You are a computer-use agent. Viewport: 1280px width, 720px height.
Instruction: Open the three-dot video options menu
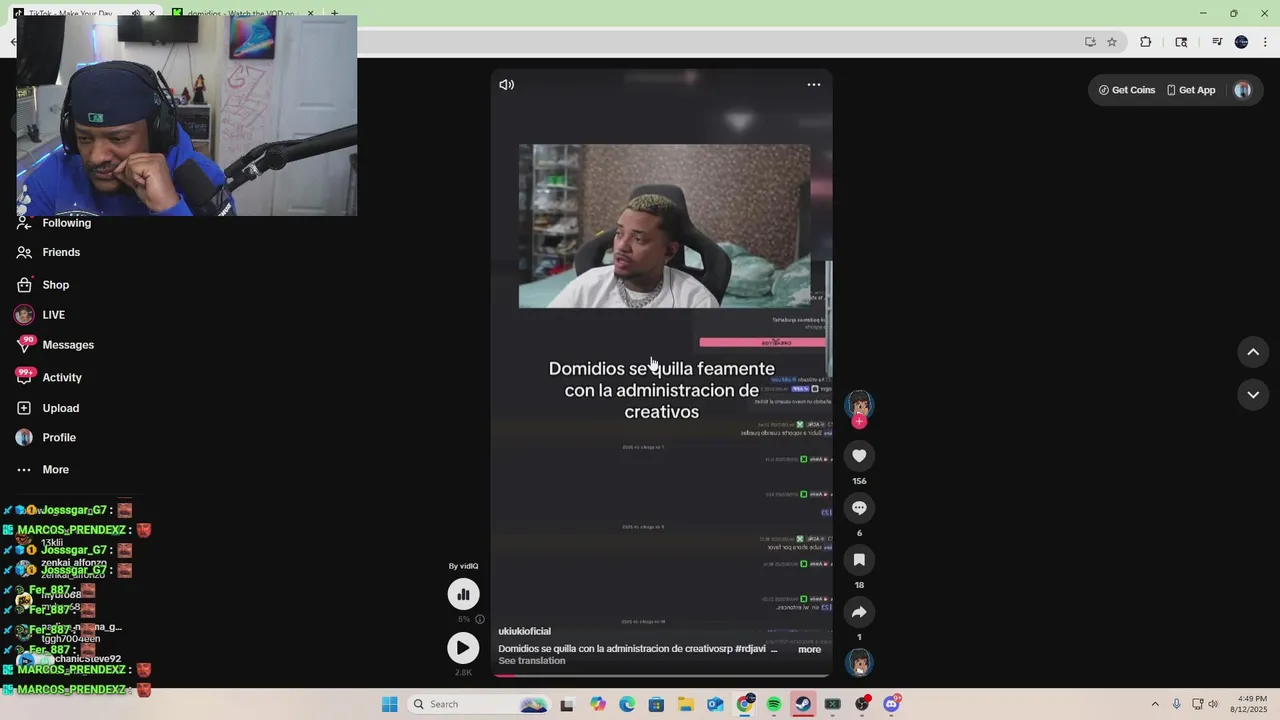[814, 85]
